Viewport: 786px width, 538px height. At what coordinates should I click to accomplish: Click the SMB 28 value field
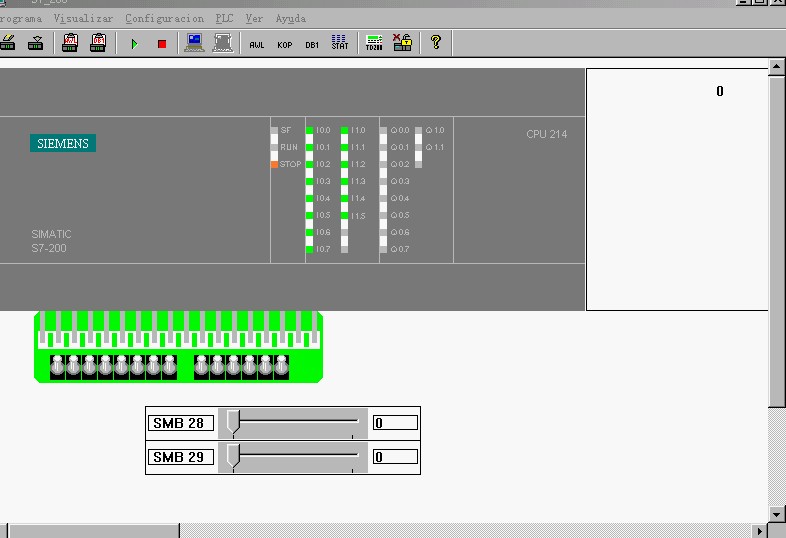(x=395, y=423)
